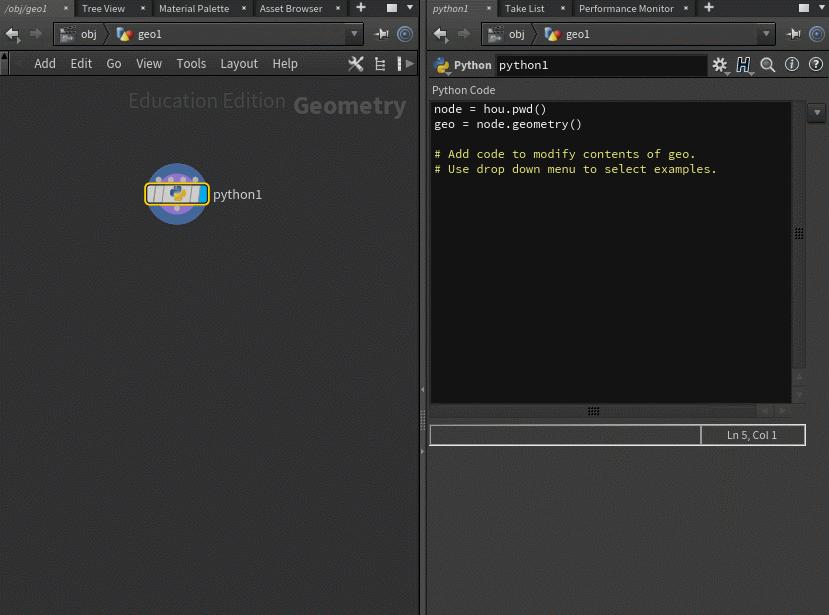Switch to Tree View tab

[104, 8]
